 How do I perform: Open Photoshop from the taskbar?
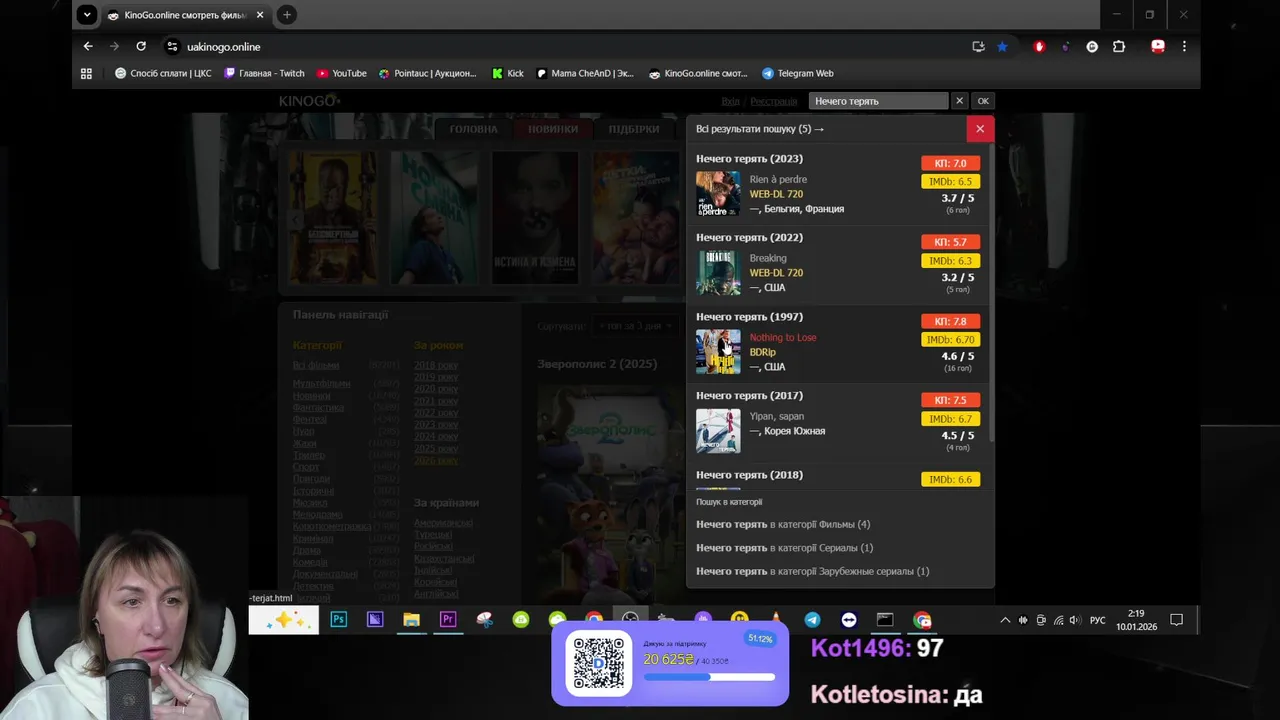tap(339, 620)
